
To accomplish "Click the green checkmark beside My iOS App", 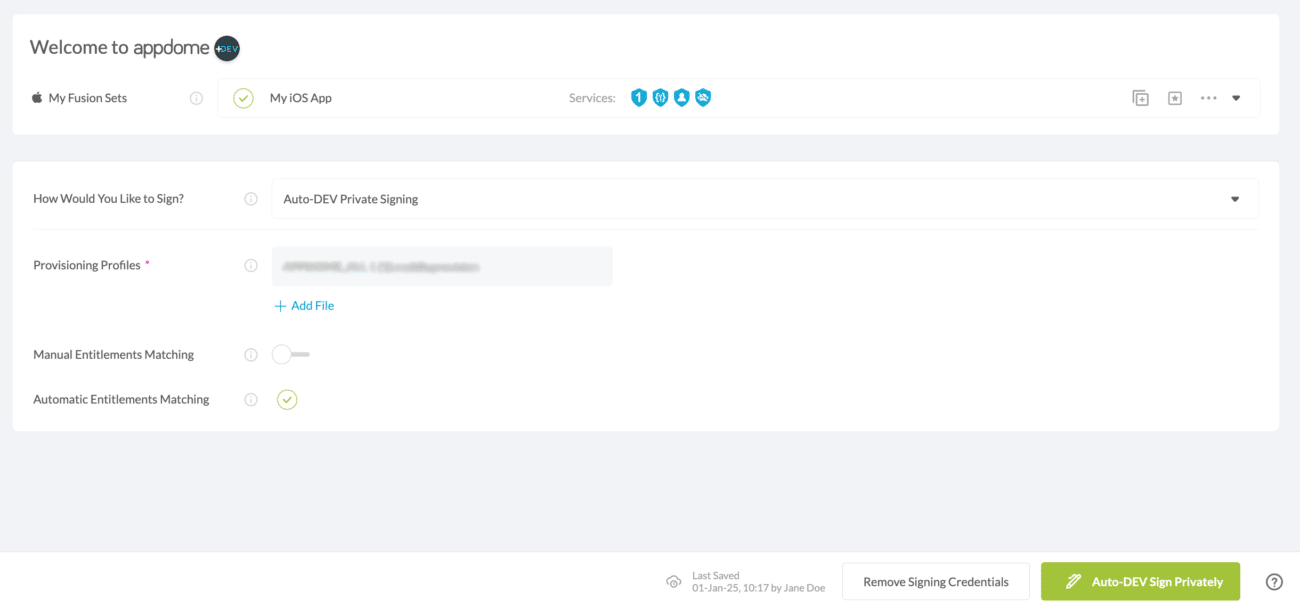I will (x=242, y=97).
